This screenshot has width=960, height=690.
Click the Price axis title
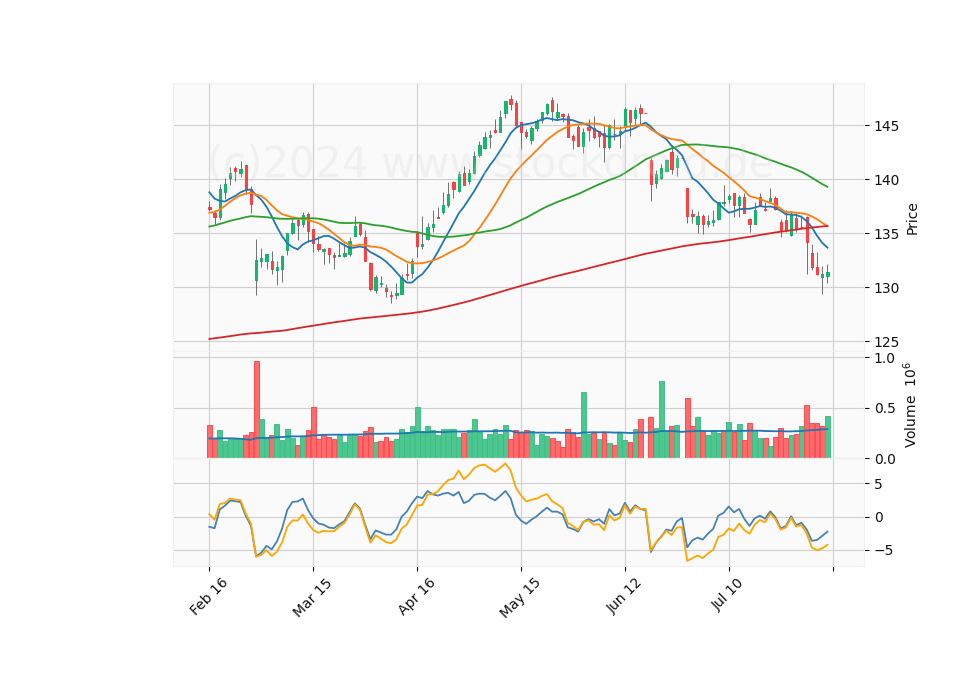coord(912,219)
